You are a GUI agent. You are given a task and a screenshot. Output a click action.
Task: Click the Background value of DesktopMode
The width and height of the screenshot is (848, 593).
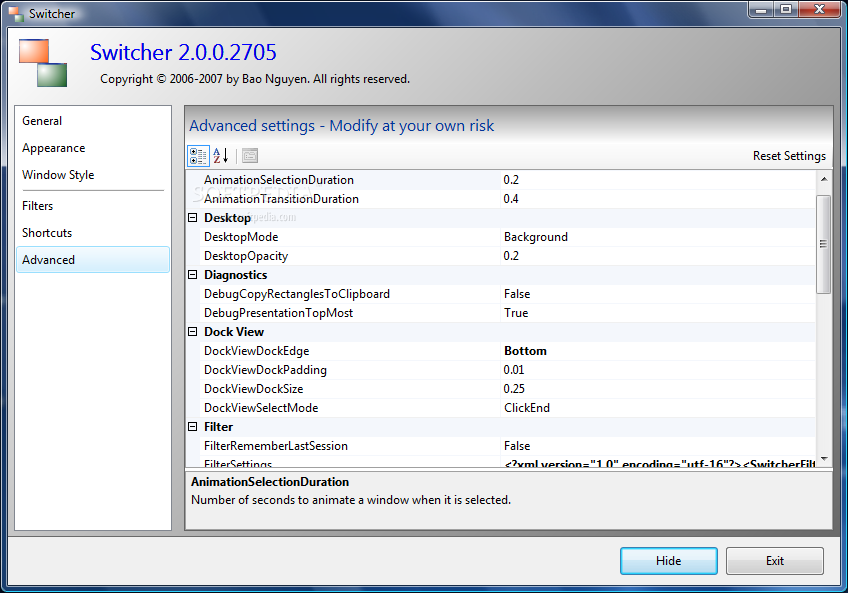coord(658,237)
